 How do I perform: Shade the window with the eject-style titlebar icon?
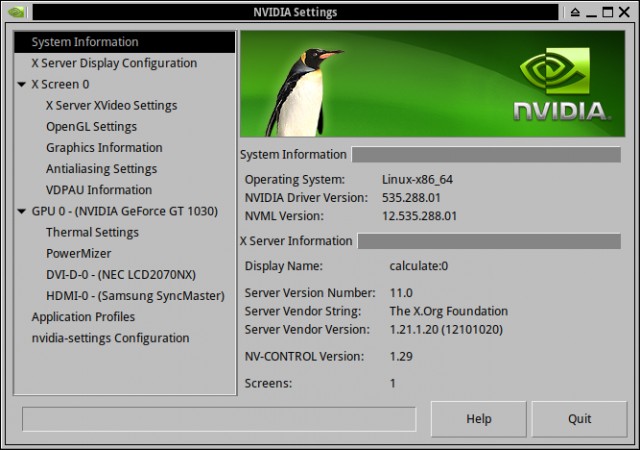pyautogui.click(x=575, y=12)
